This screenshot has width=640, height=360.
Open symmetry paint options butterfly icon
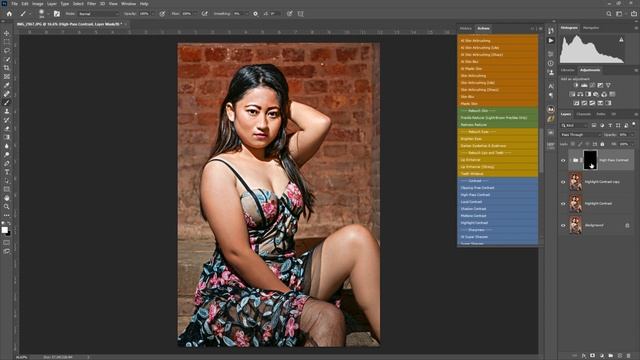[x=300, y=13]
